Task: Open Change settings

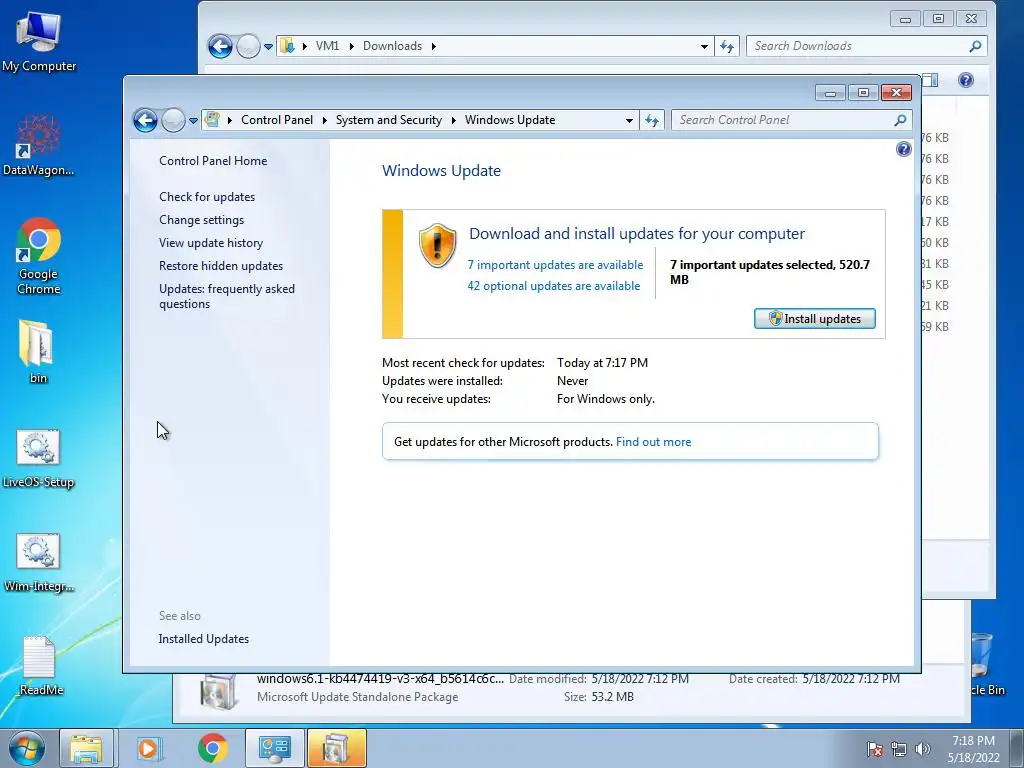Action: click(x=201, y=220)
